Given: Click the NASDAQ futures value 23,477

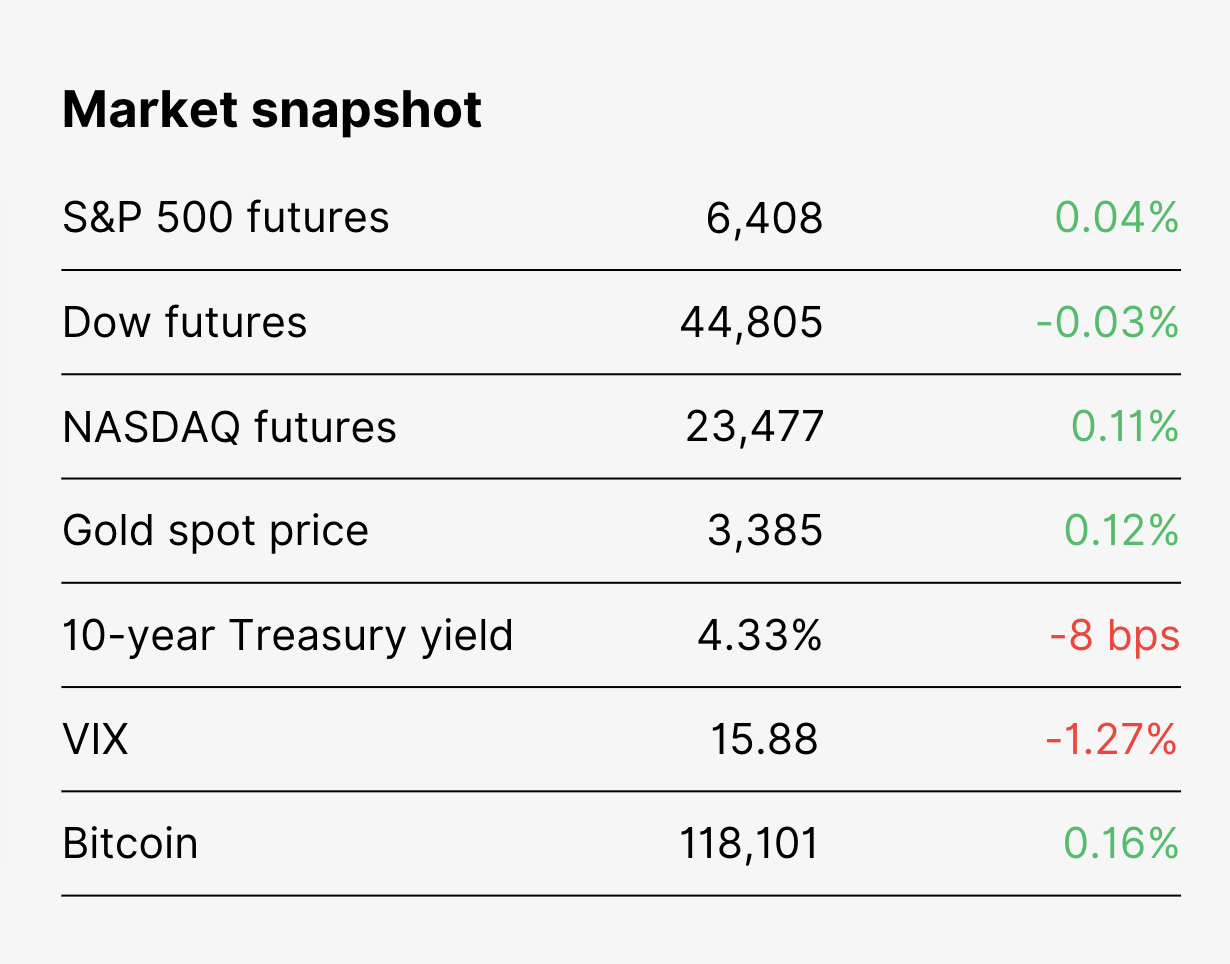Looking at the screenshot, I should 755,428.
